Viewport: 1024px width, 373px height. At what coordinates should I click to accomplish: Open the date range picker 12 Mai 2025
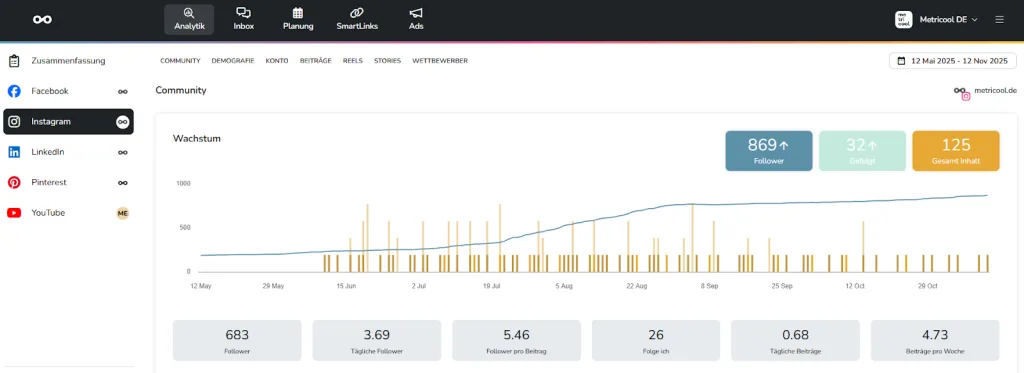click(x=953, y=61)
